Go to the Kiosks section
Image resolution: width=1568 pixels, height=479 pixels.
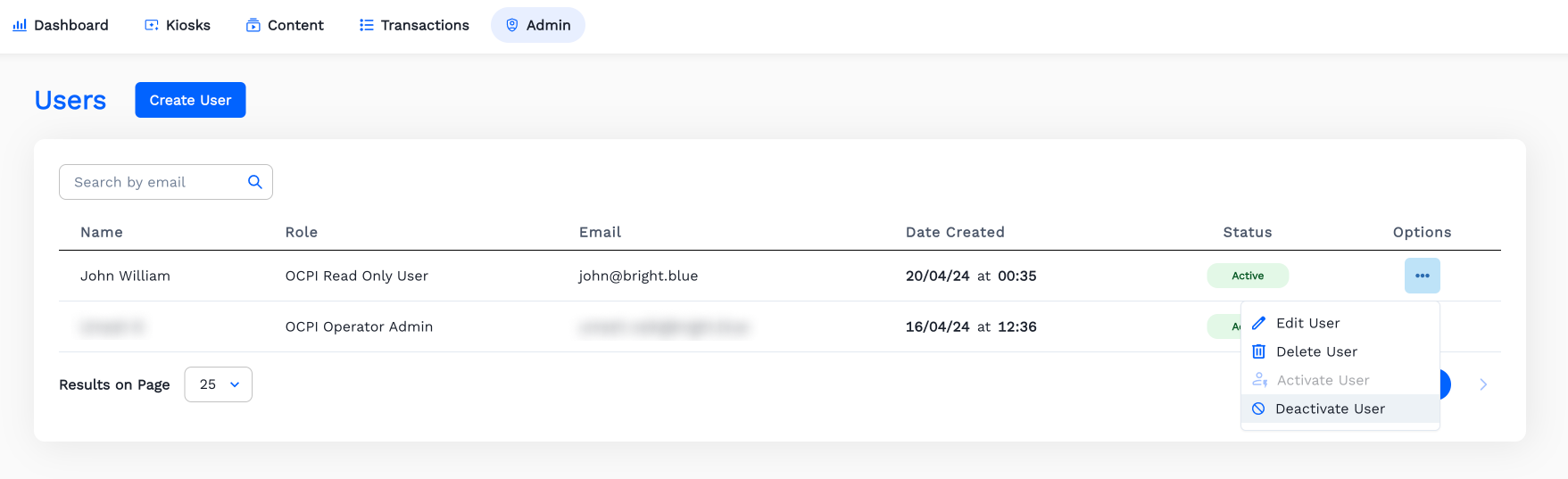178,25
